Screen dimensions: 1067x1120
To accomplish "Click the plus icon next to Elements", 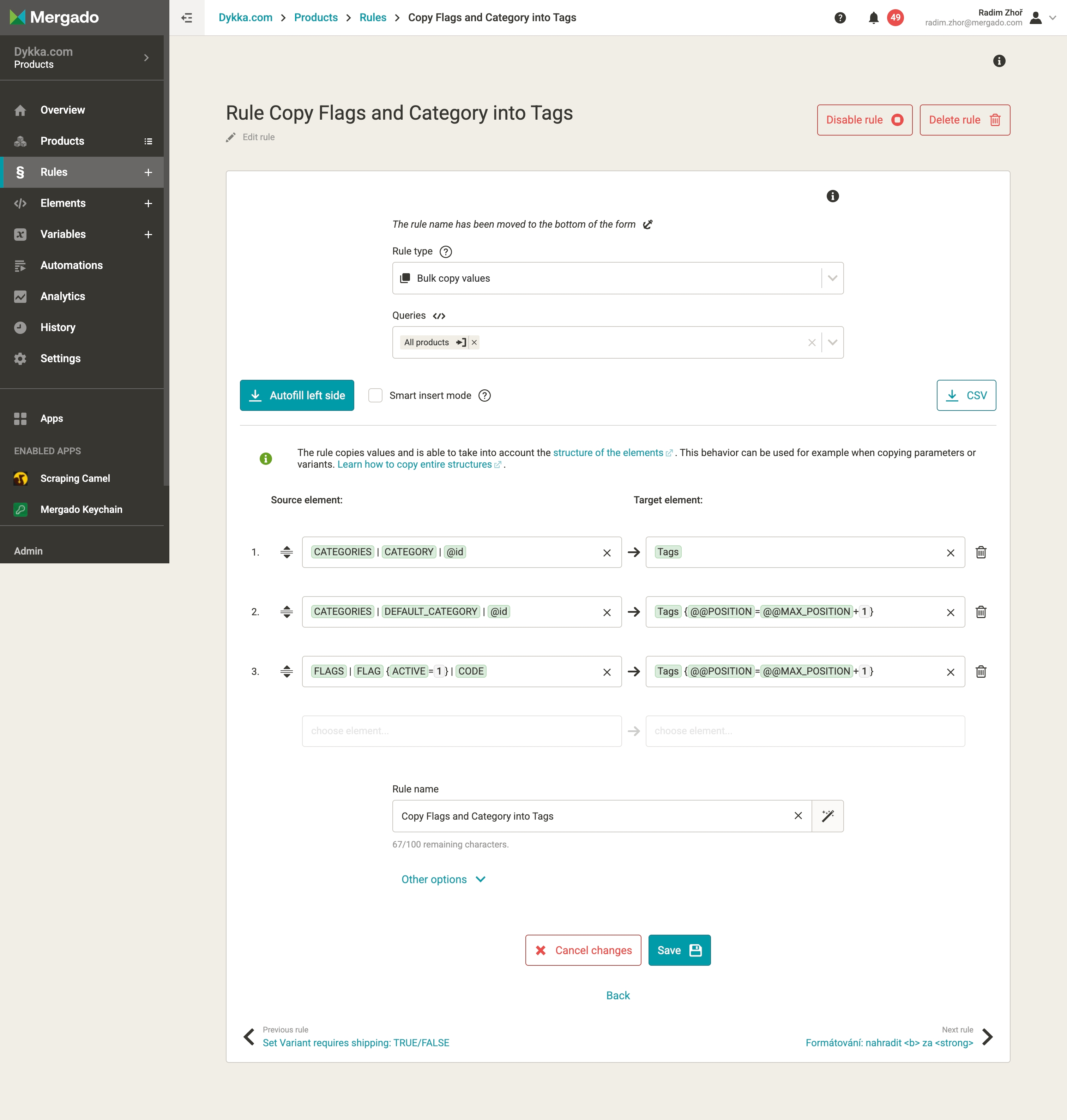I will pyautogui.click(x=148, y=203).
